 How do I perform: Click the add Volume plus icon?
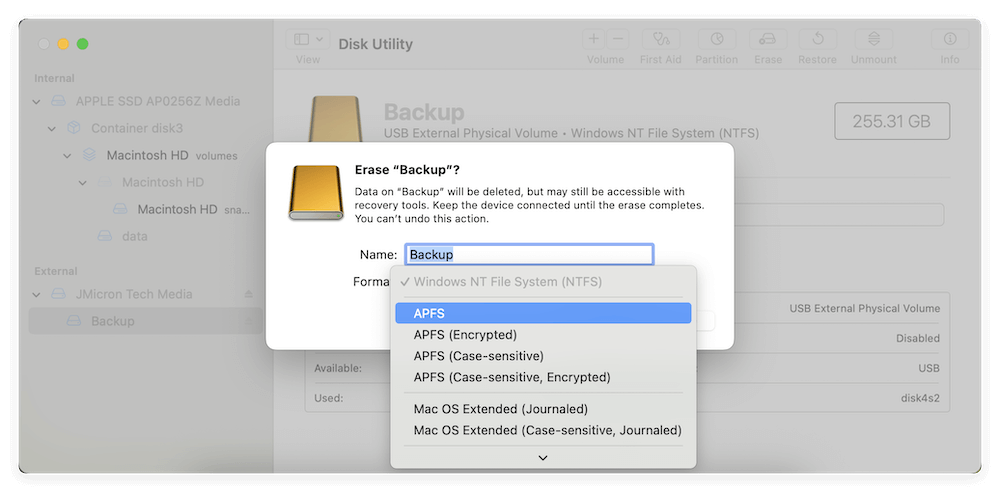(x=594, y=39)
